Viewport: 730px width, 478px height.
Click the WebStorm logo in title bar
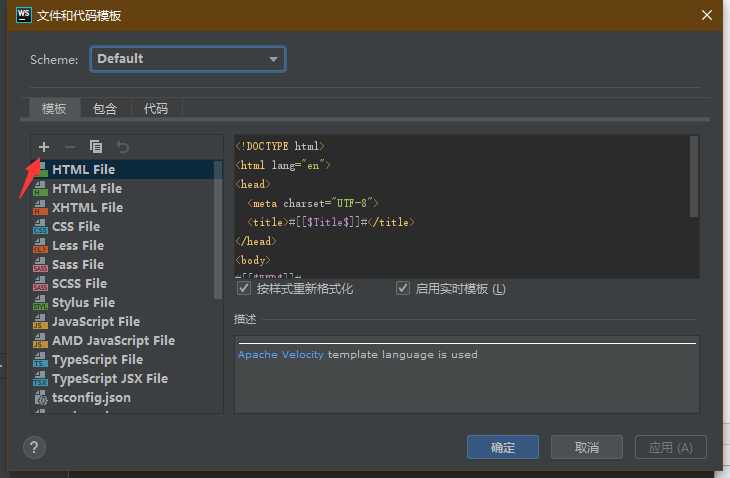24,15
